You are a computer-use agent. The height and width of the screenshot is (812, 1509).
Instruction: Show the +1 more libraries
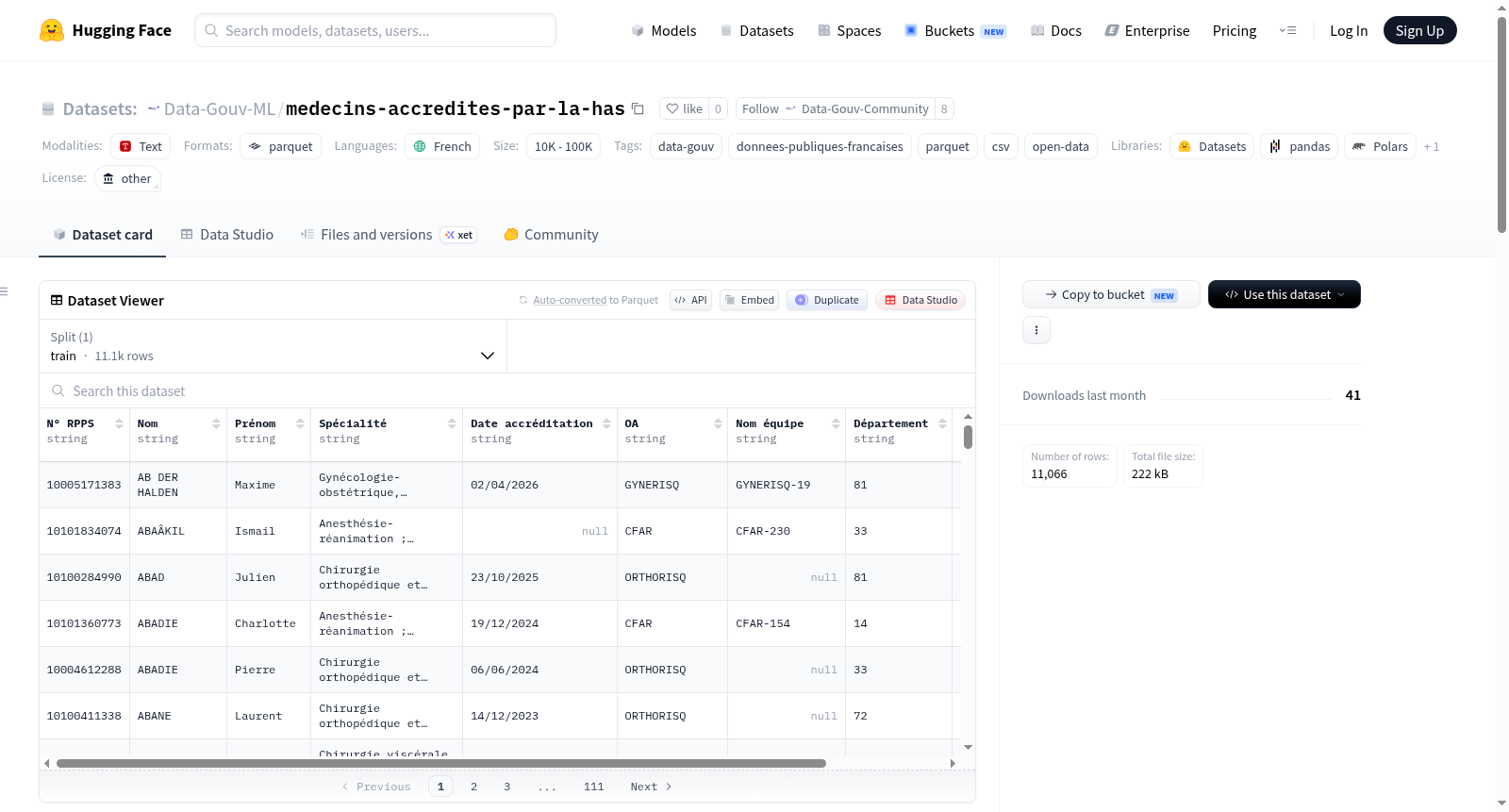[x=1432, y=146]
